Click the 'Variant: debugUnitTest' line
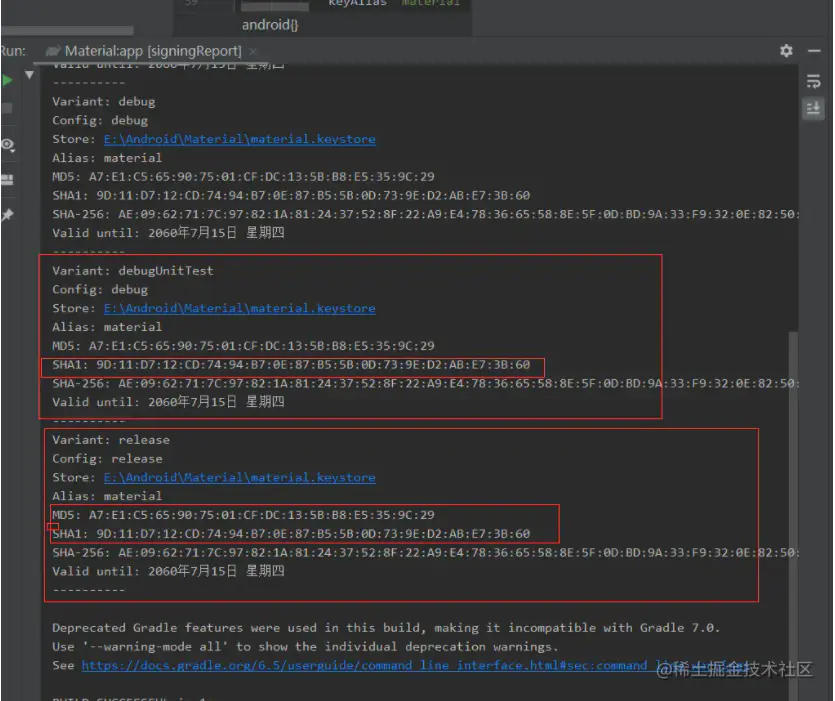 (x=133, y=271)
